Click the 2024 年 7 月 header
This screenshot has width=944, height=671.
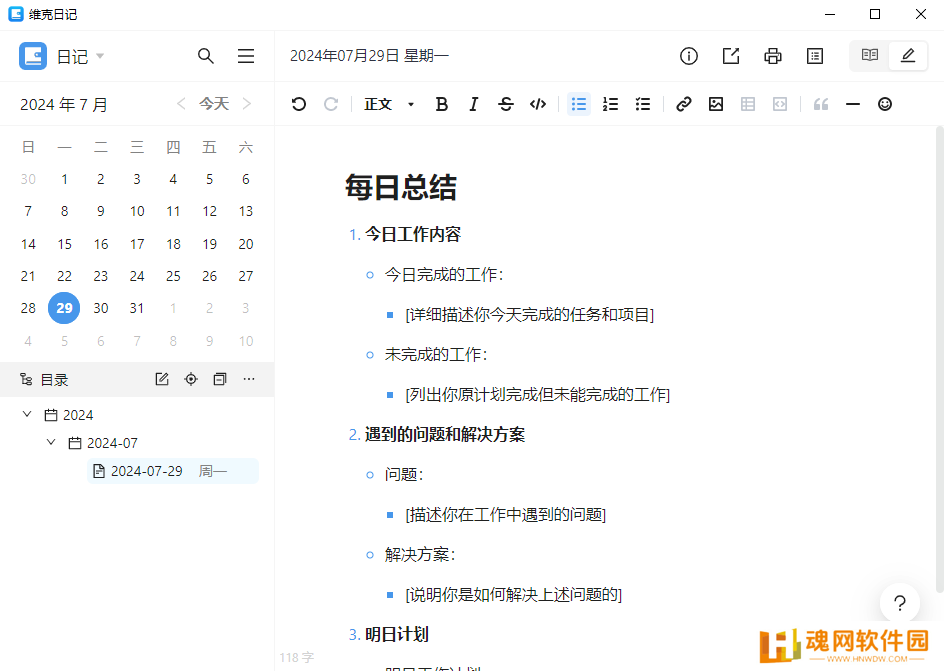pyautogui.click(x=64, y=105)
